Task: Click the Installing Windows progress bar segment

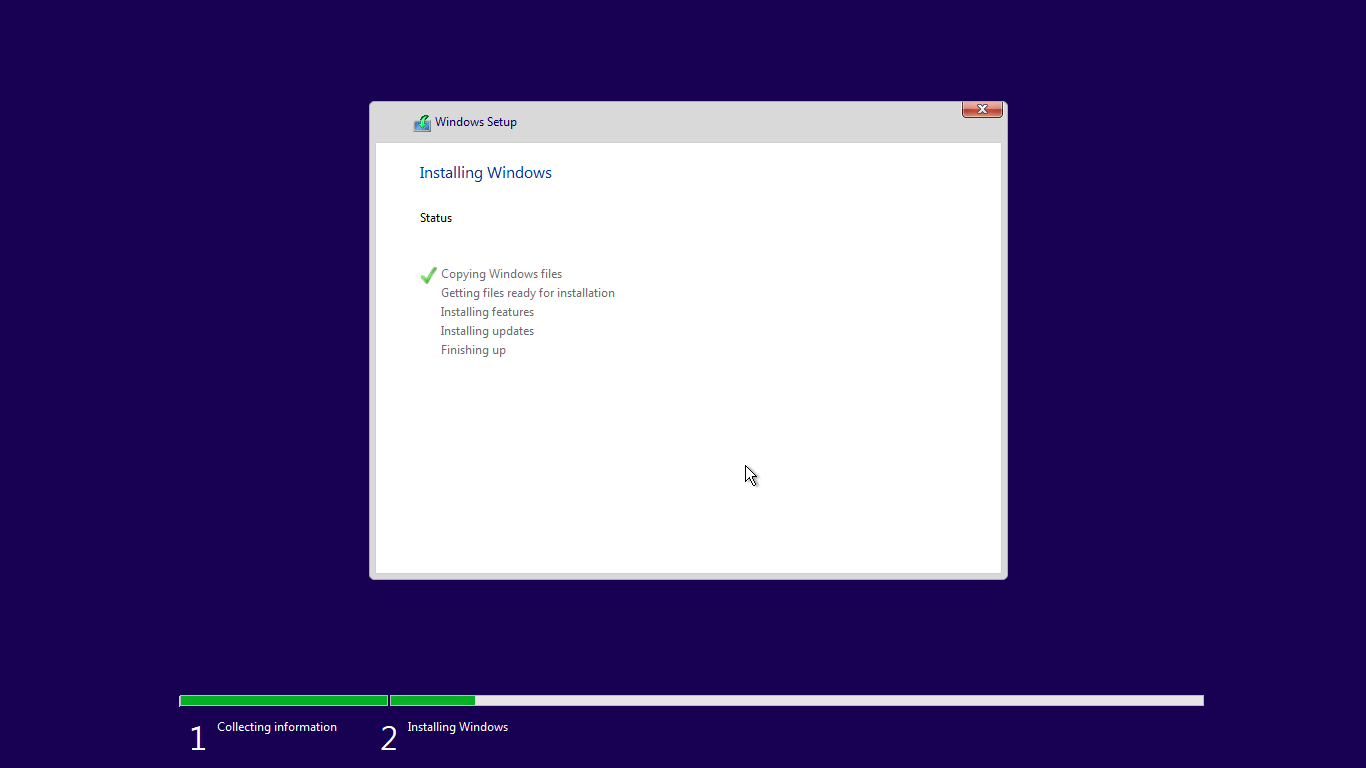Action: 796,701
